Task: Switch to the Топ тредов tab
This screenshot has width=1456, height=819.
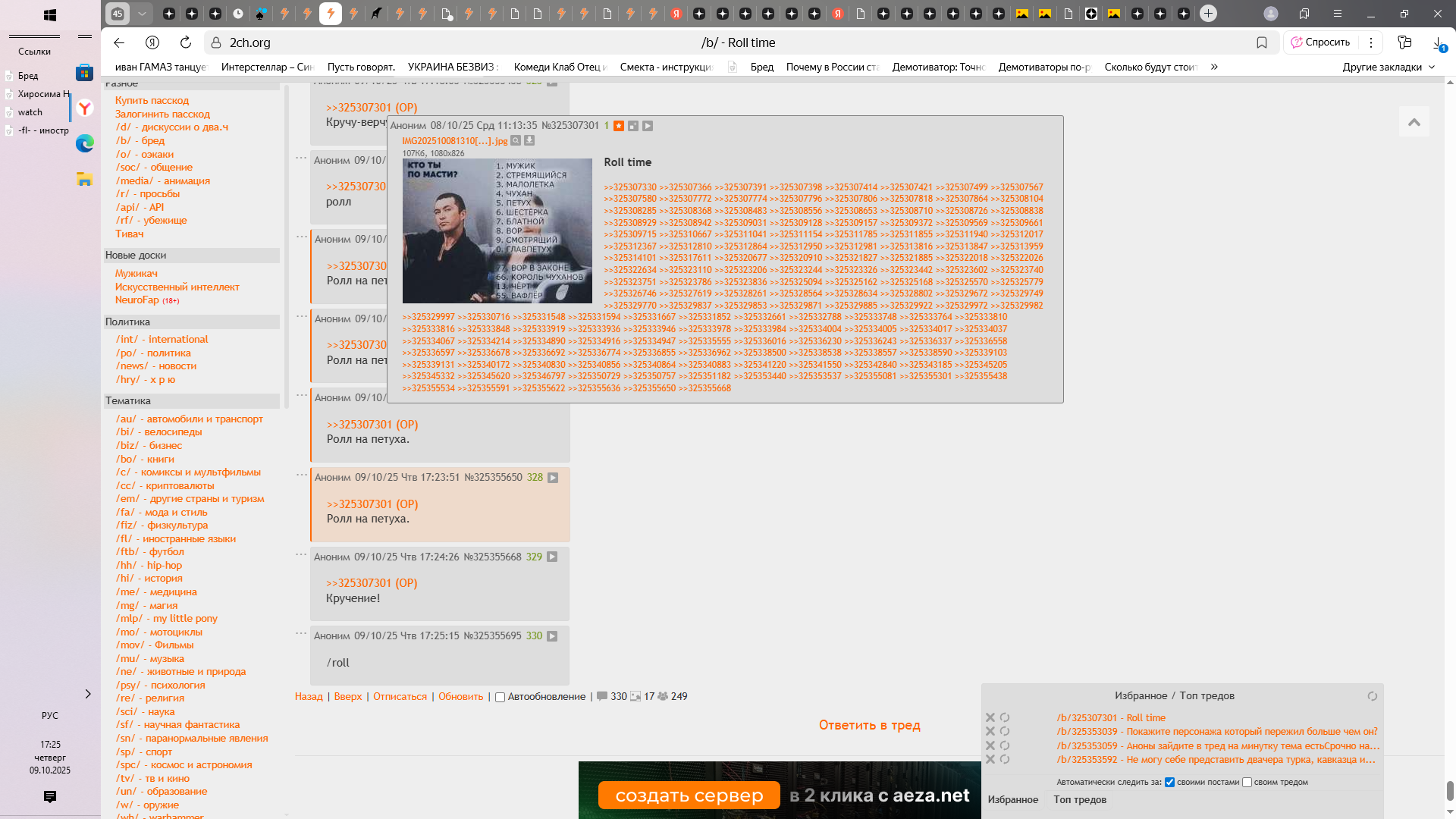Action: click(x=1080, y=799)
